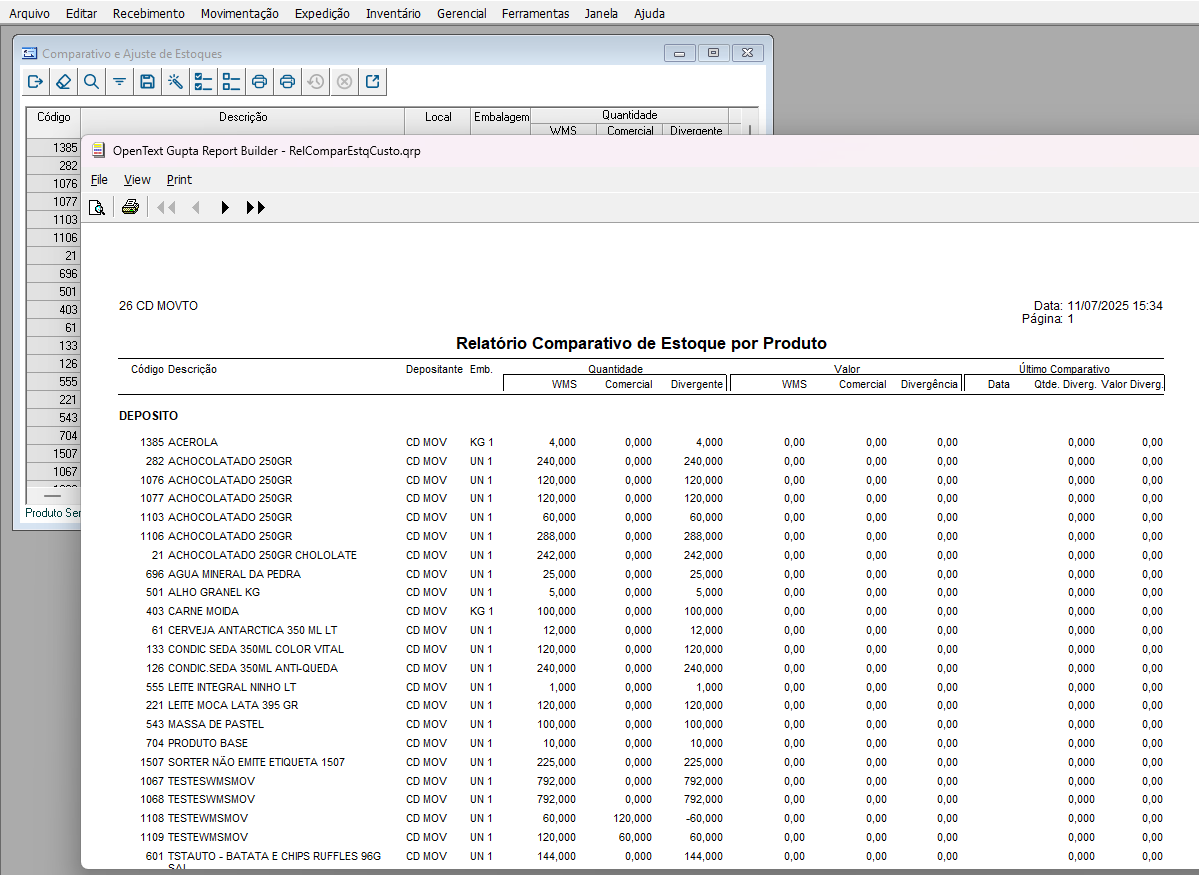Screen dimensions: 1199x875
Task: Click the Local column header
Action: click(x=438, y=117)
